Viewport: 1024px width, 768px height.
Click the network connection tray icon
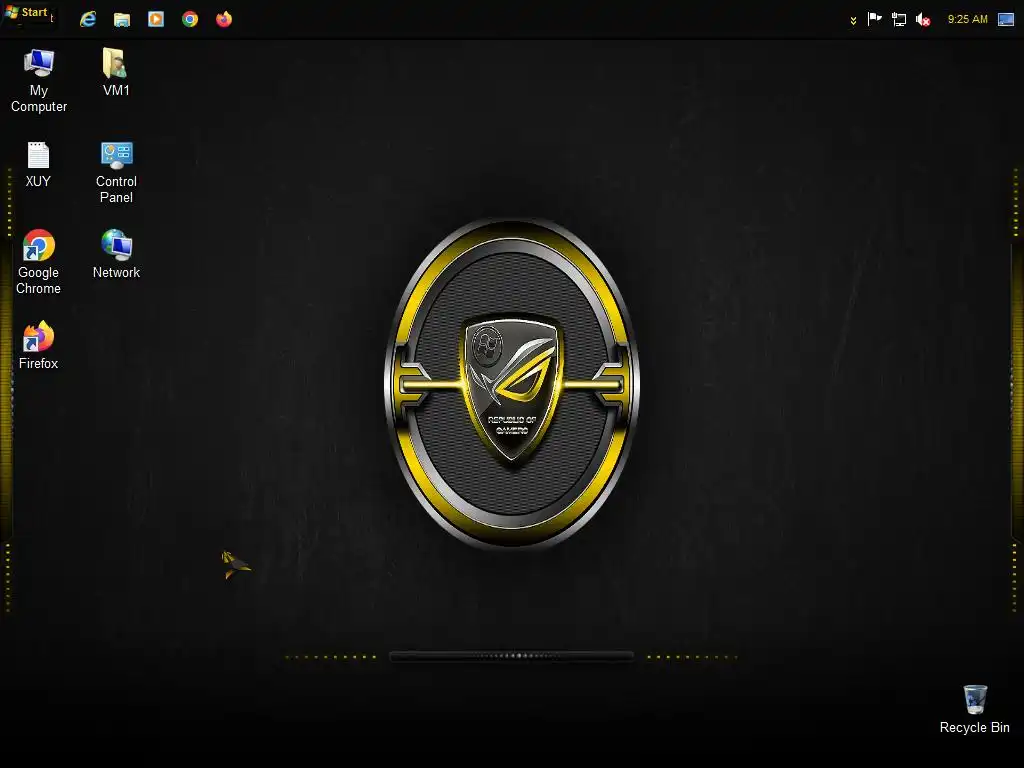pyautogui.click(x=899, y=20)
